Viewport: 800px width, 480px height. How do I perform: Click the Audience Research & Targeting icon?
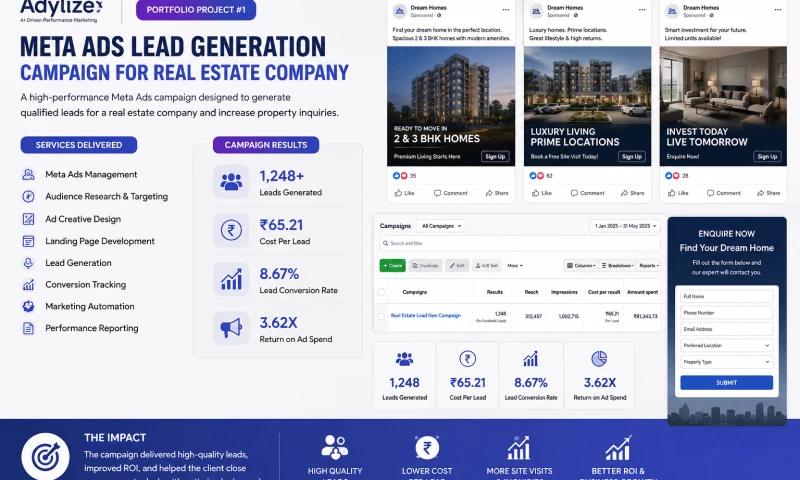coord(29,196)
